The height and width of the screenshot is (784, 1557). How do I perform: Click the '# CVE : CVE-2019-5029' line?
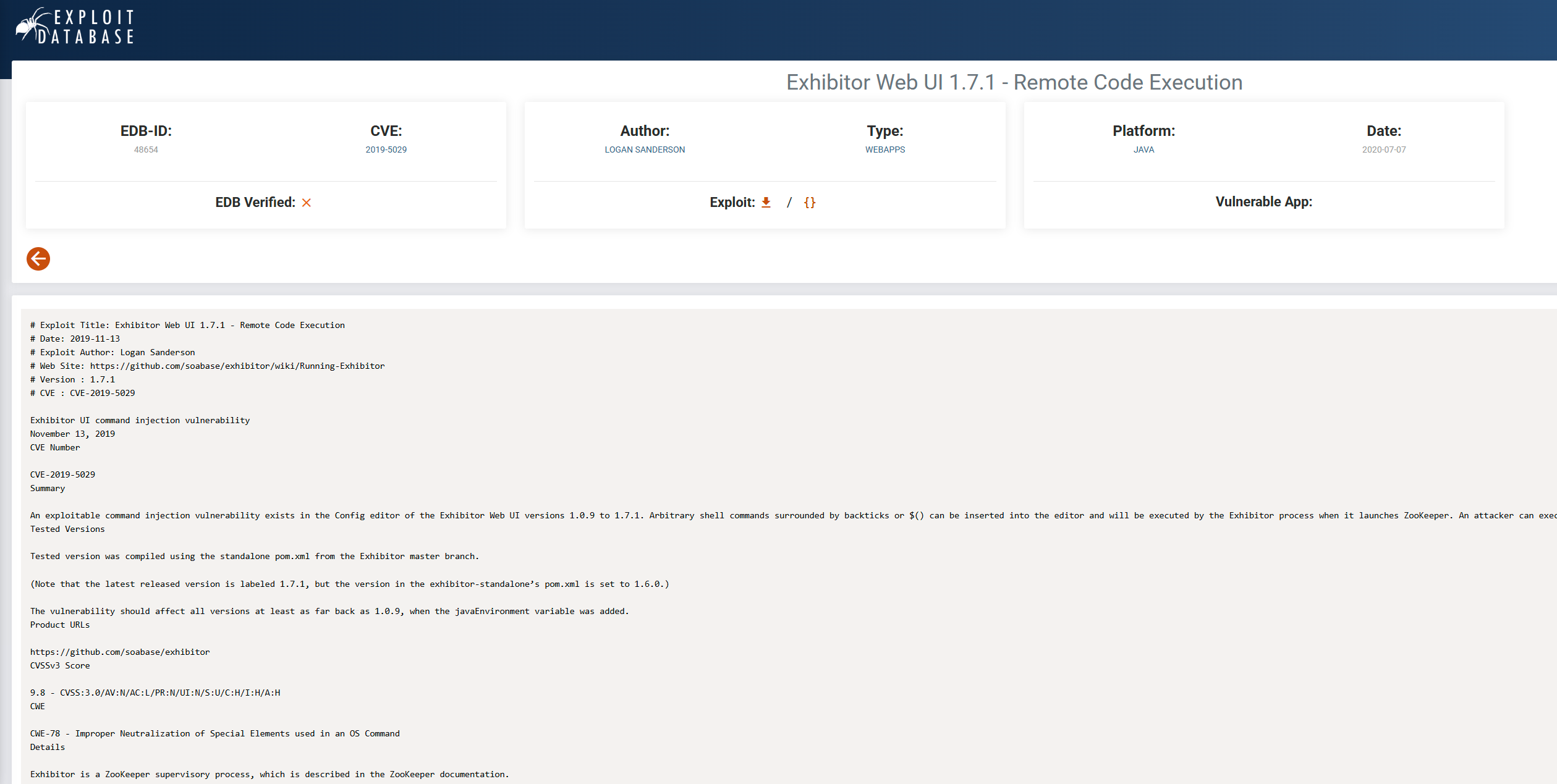pyautogui.click(x=82, y=393)
